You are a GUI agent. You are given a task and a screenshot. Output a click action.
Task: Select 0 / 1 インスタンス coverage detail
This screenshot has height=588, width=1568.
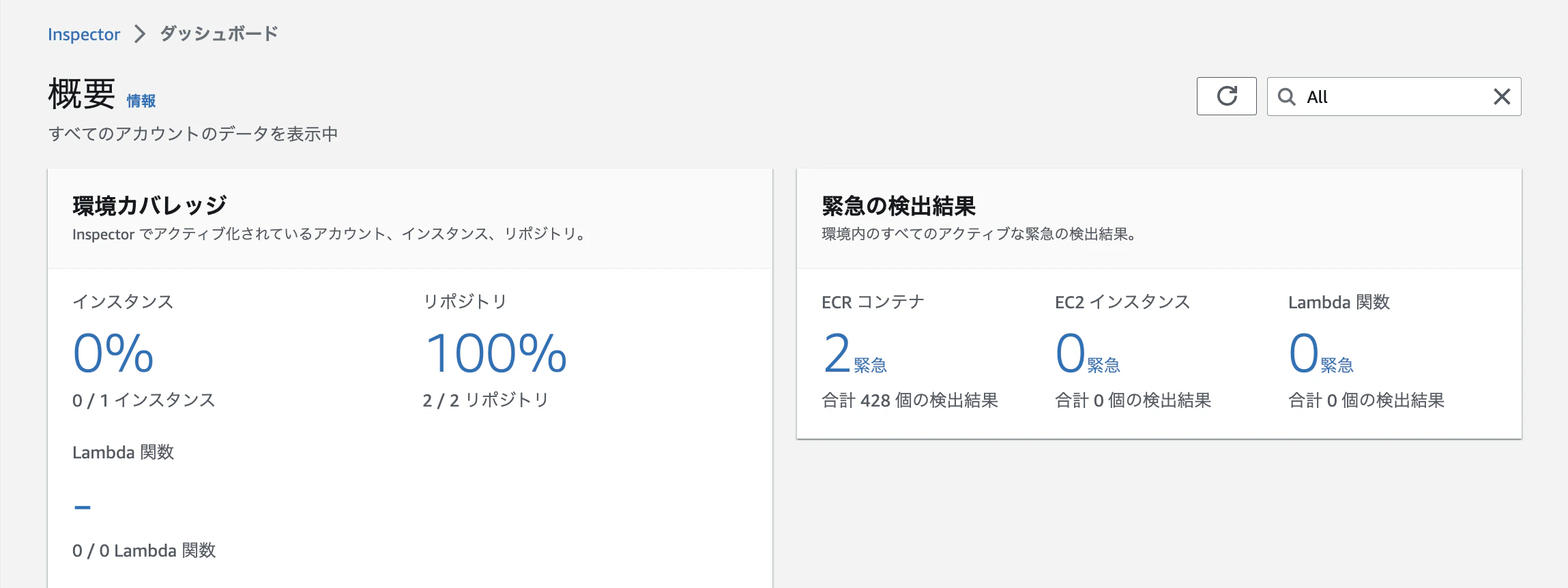tap(143, 401)
